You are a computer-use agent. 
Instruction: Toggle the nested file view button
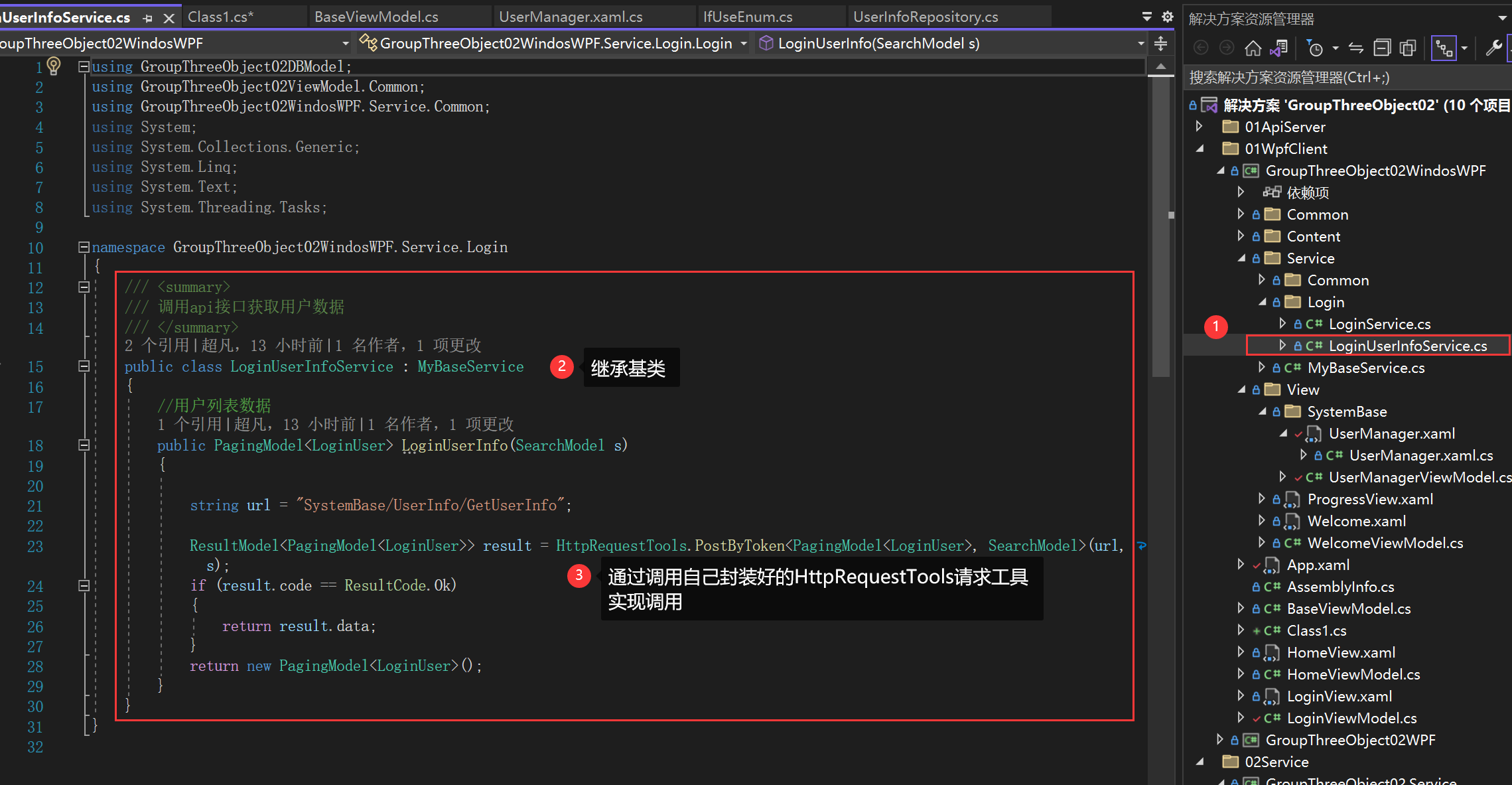pos(1444,48)
